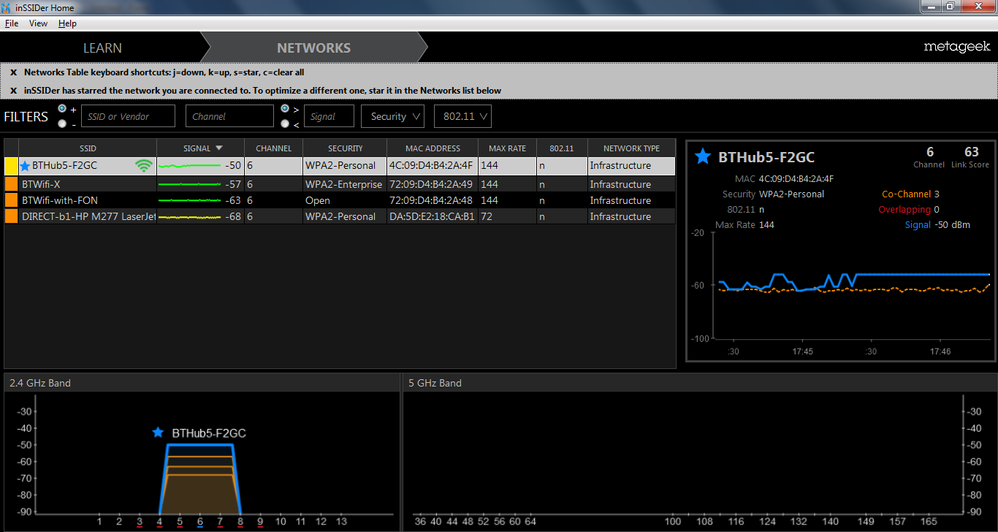Focus the Signal filter field
The width and height of the screenshot is (998, 532).
[329, 116]
